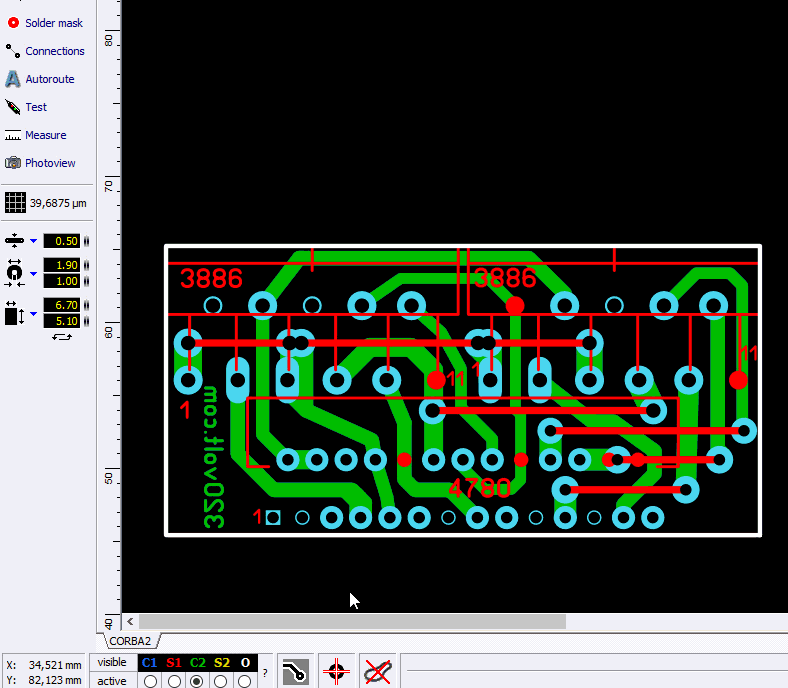Click the remove connections crossed-out icon

click(x=377, y=671)
